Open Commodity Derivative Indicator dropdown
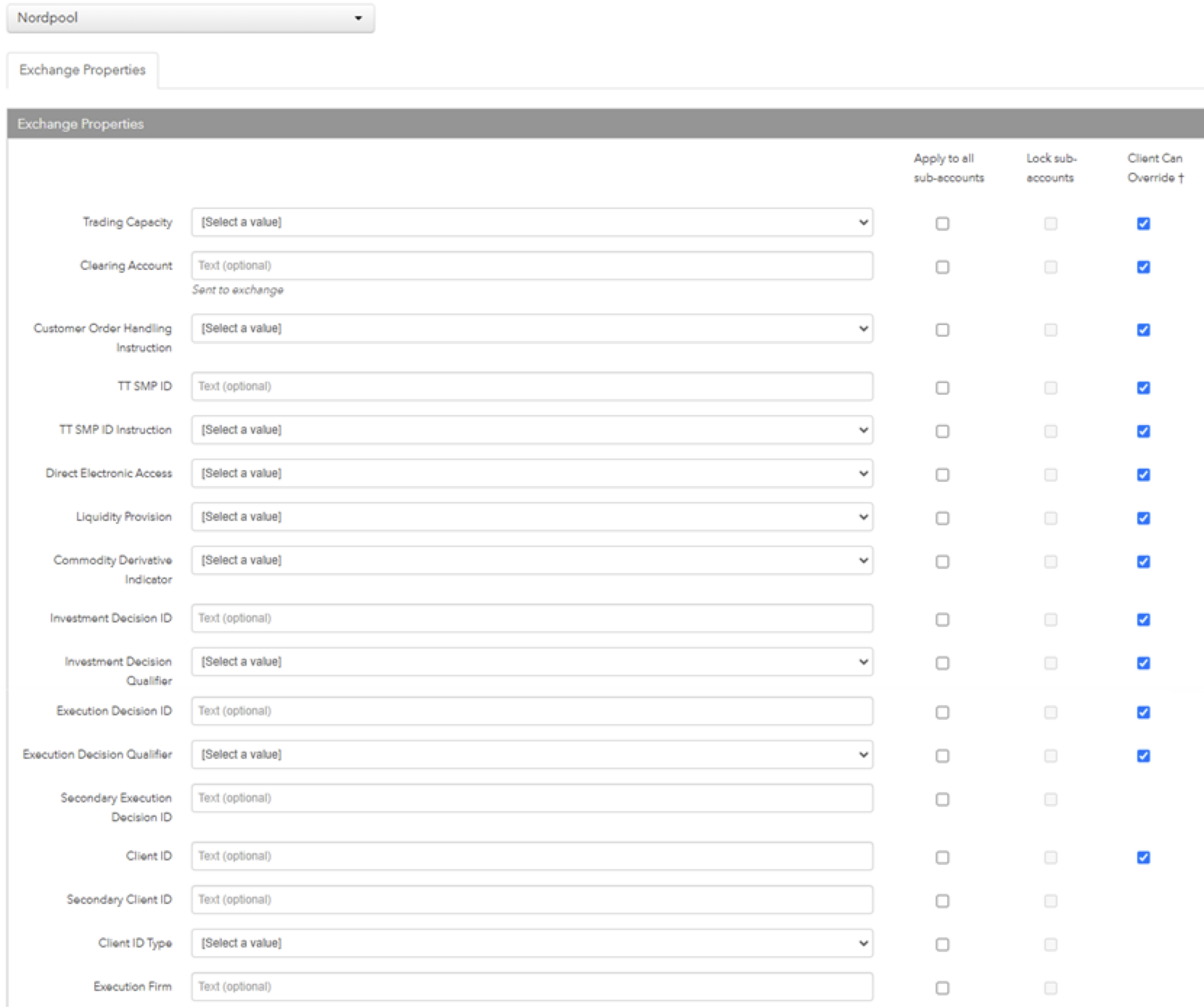The image size is (1204, 1007). pyautogui.click(x=532, y=560)
